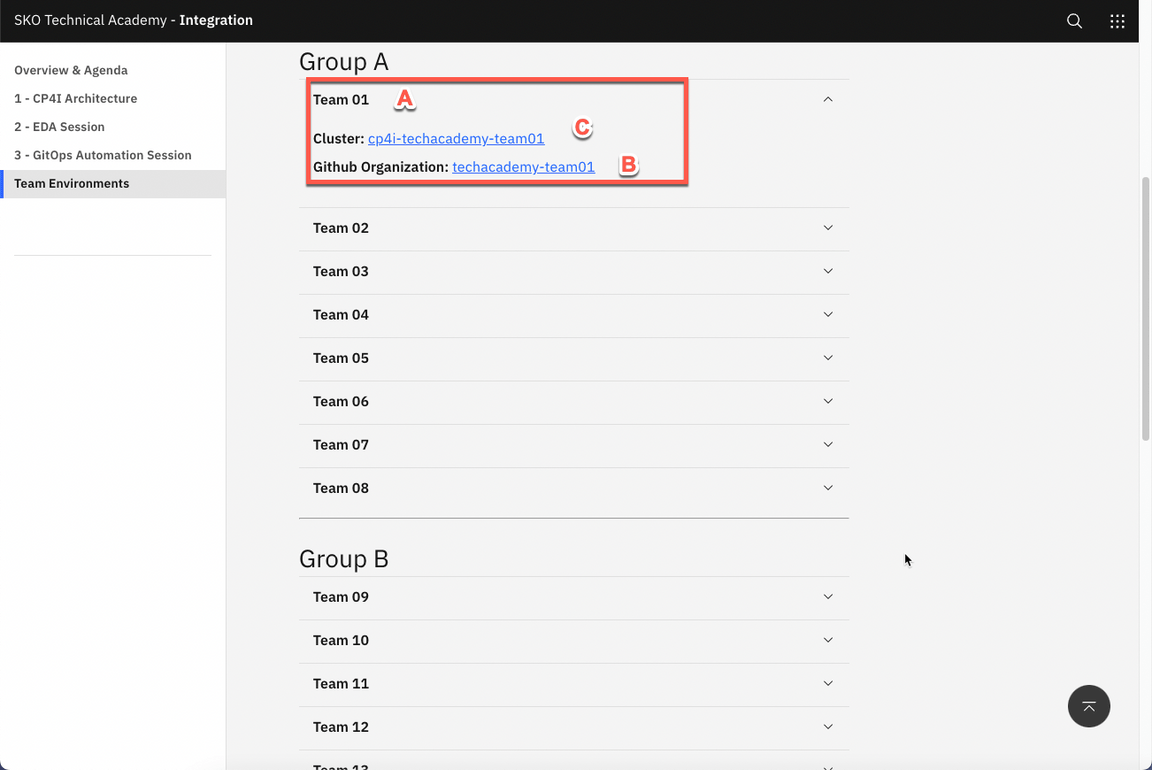The height and width of the screenshot is (770, 1152).
Task: Go to Overview & Agenda page
Action: [x=71, y=71]
